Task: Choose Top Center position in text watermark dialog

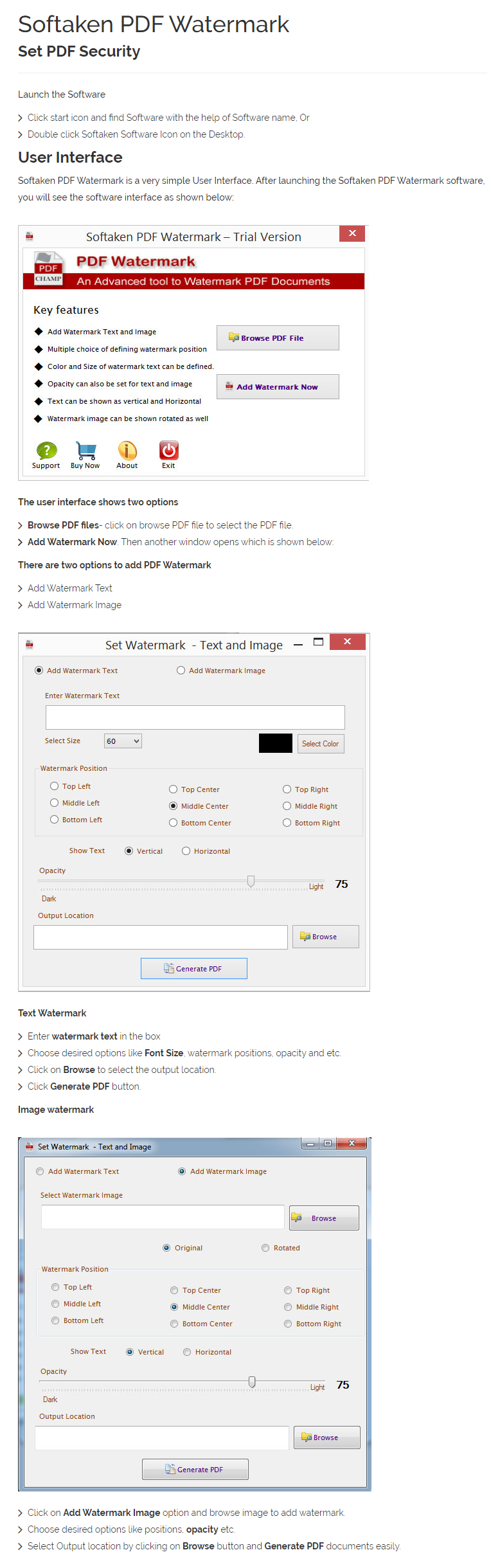Action: tap(174, 789)
